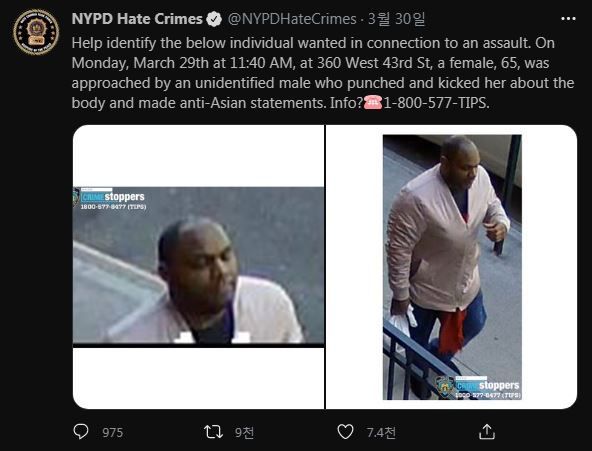The width and height of the screenshot is (592, 451).
Task: Click the 975 reply count
Action: pyautogui.click(x=113, y=433)
